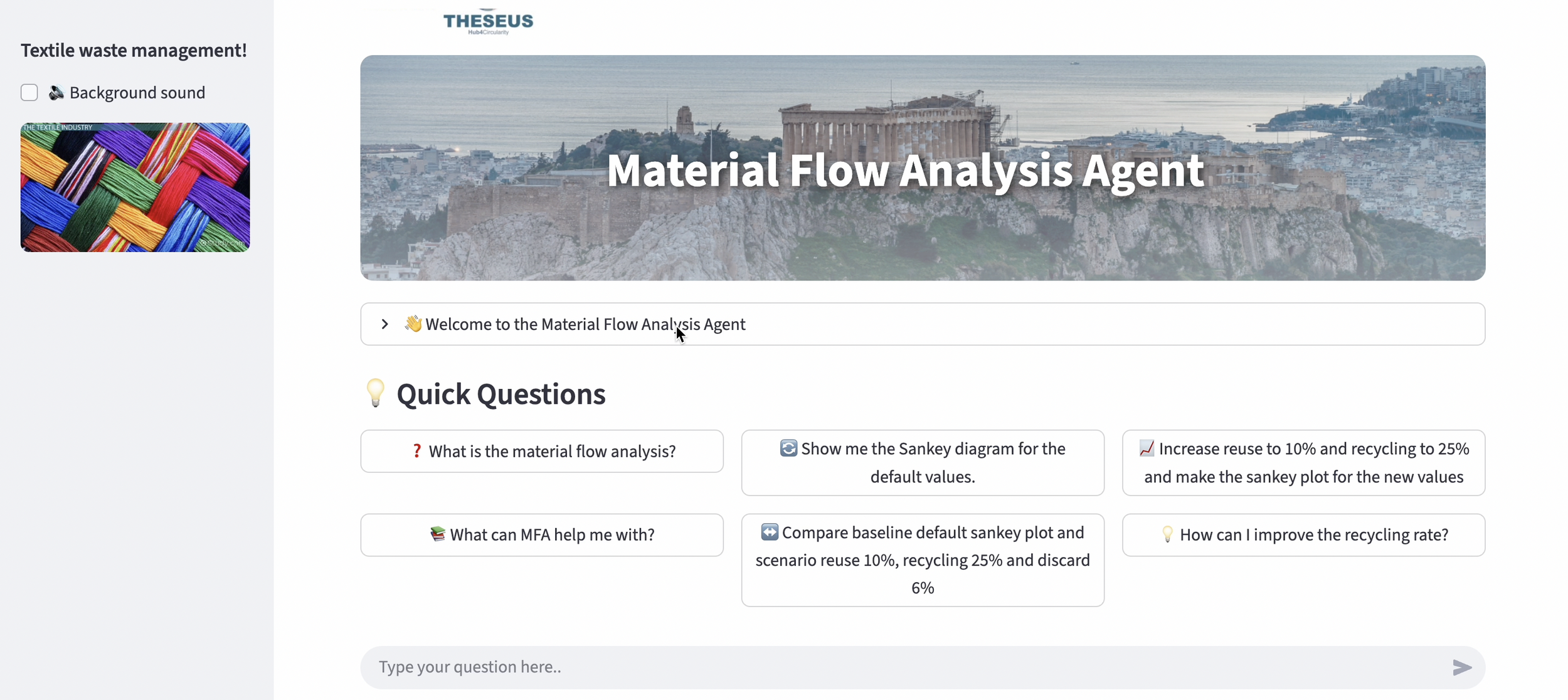Click the chart icon on Increase reuse button

coord(1147,448)
